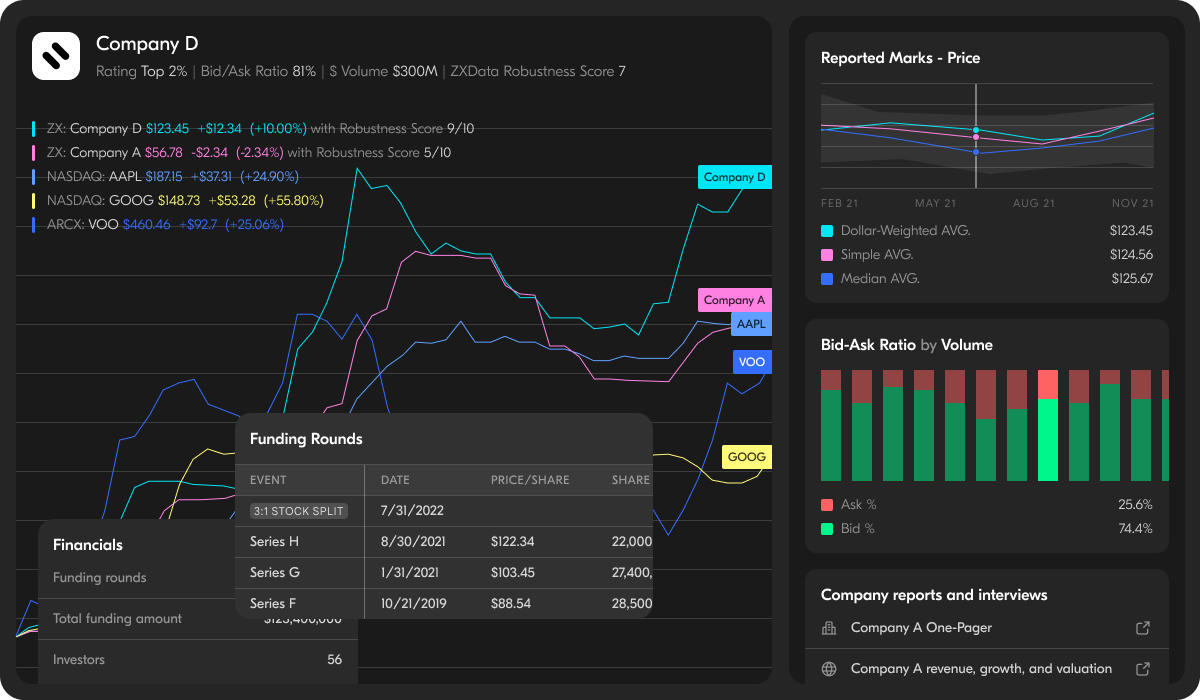Select the VOO chart label tag
The image size is (1200, 700).
click(751, 362)
